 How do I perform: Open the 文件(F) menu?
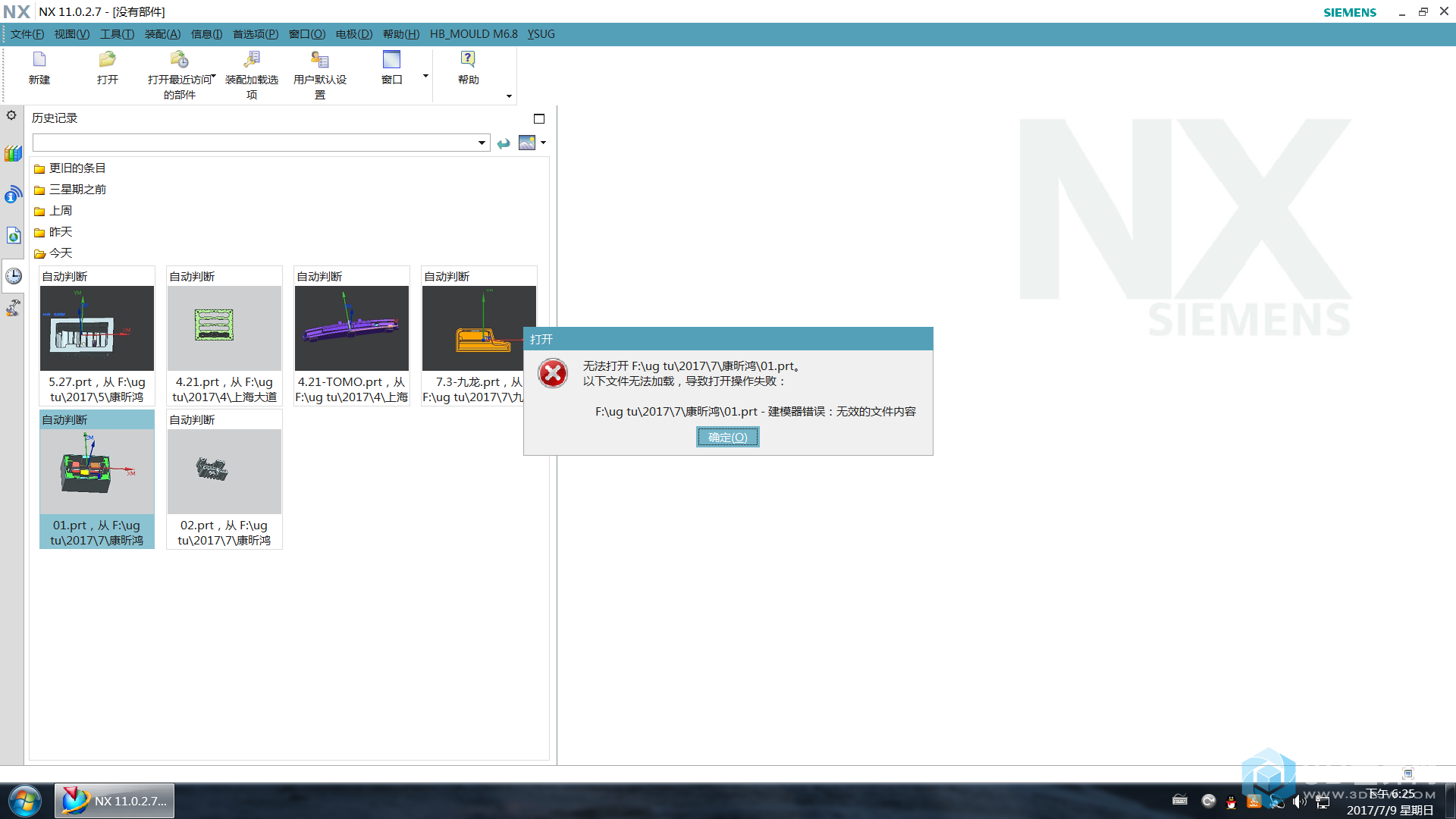click(27, 34)
